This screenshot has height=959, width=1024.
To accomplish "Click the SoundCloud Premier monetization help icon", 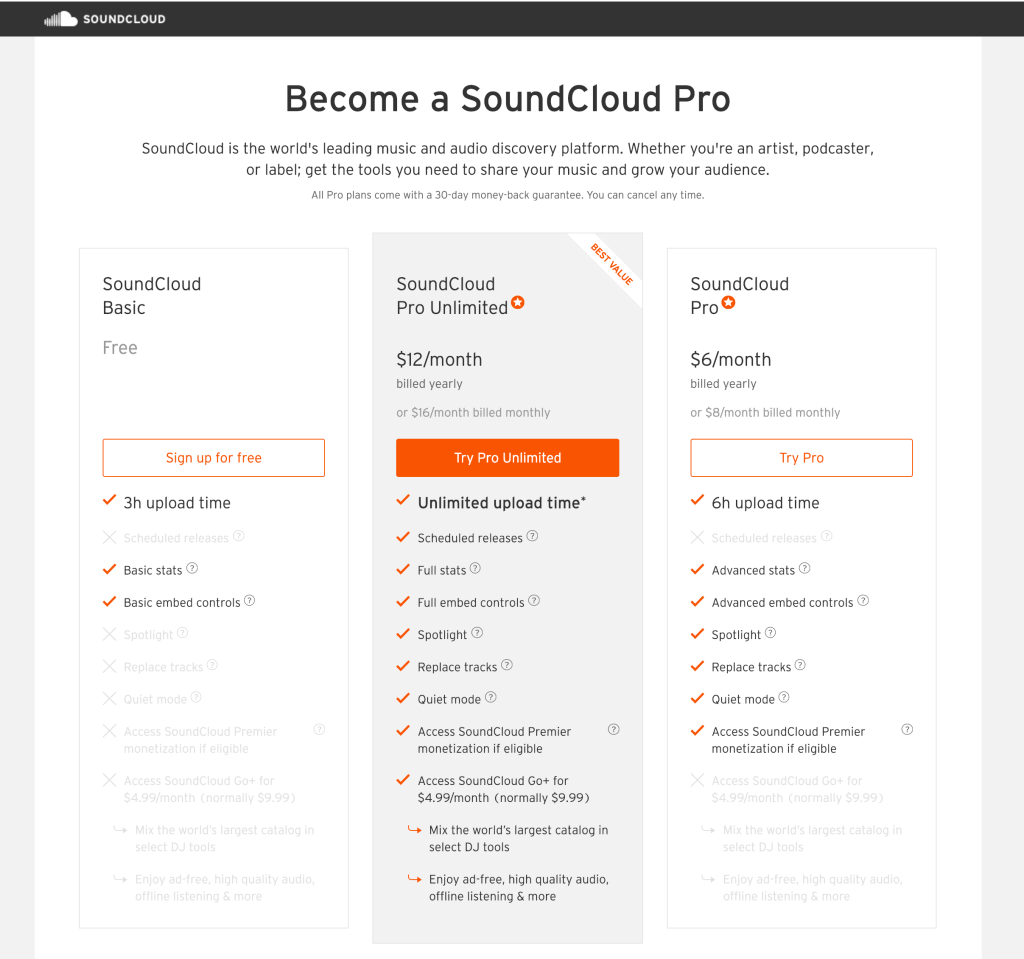I will tap(613, 731).
